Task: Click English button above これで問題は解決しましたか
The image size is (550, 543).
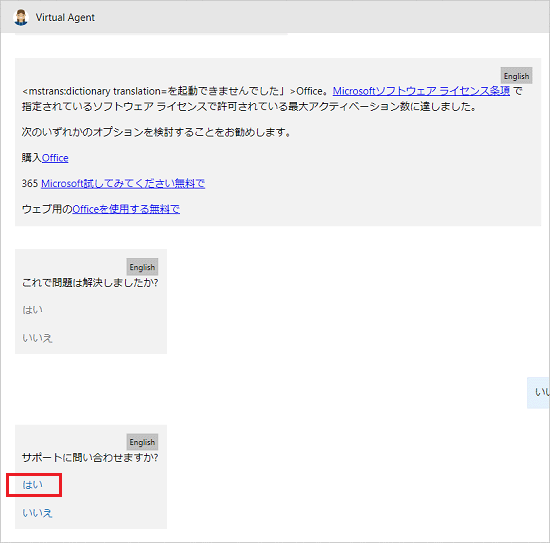Action: [x=142, y=267]
